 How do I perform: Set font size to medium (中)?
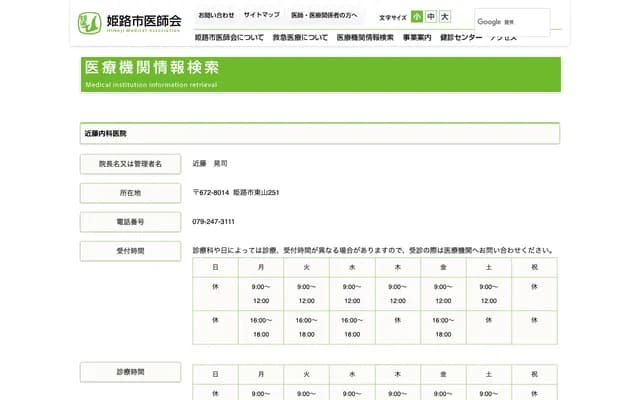431,17
